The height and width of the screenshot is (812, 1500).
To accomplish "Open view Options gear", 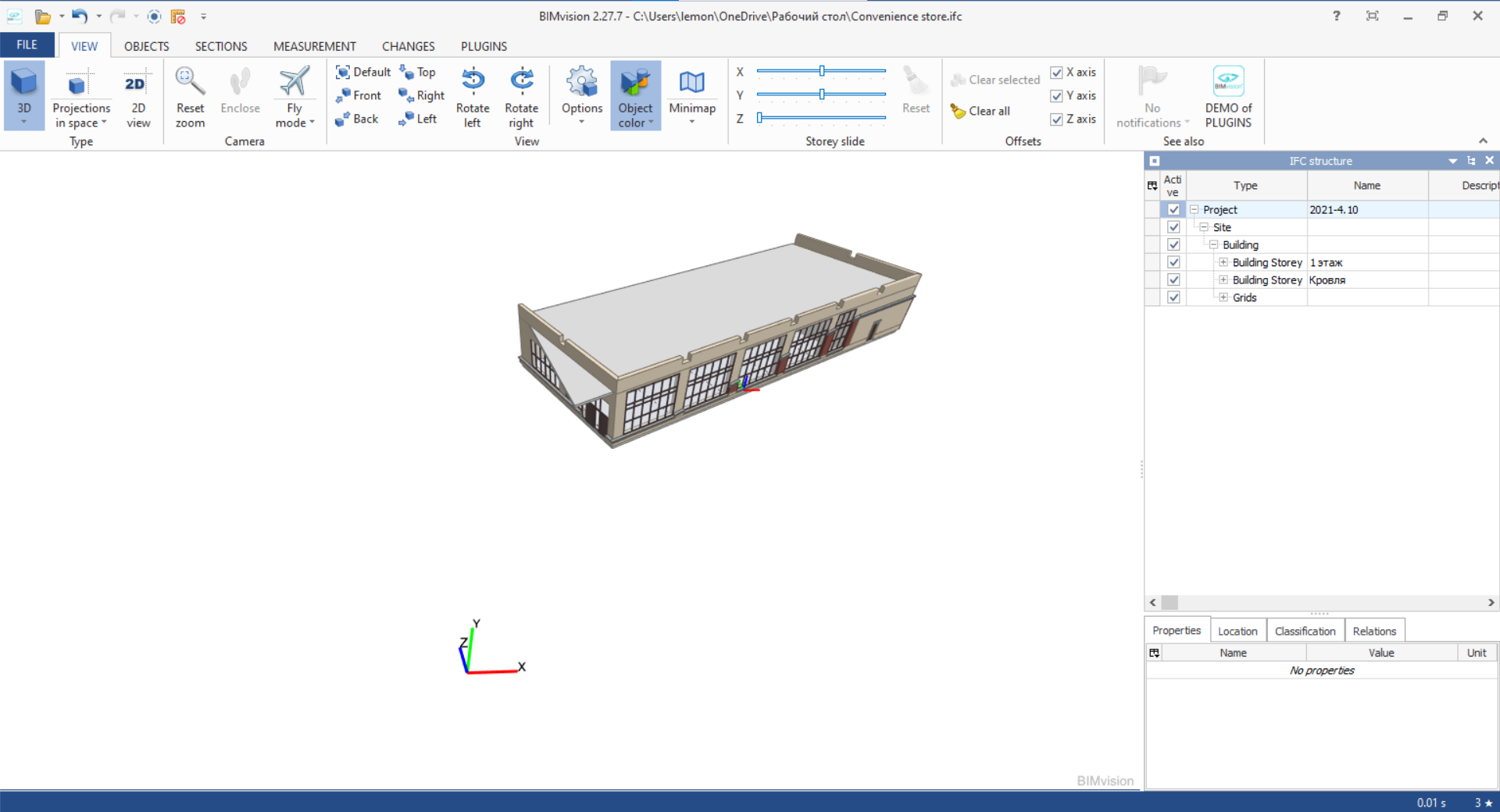I will click(582, 95).
